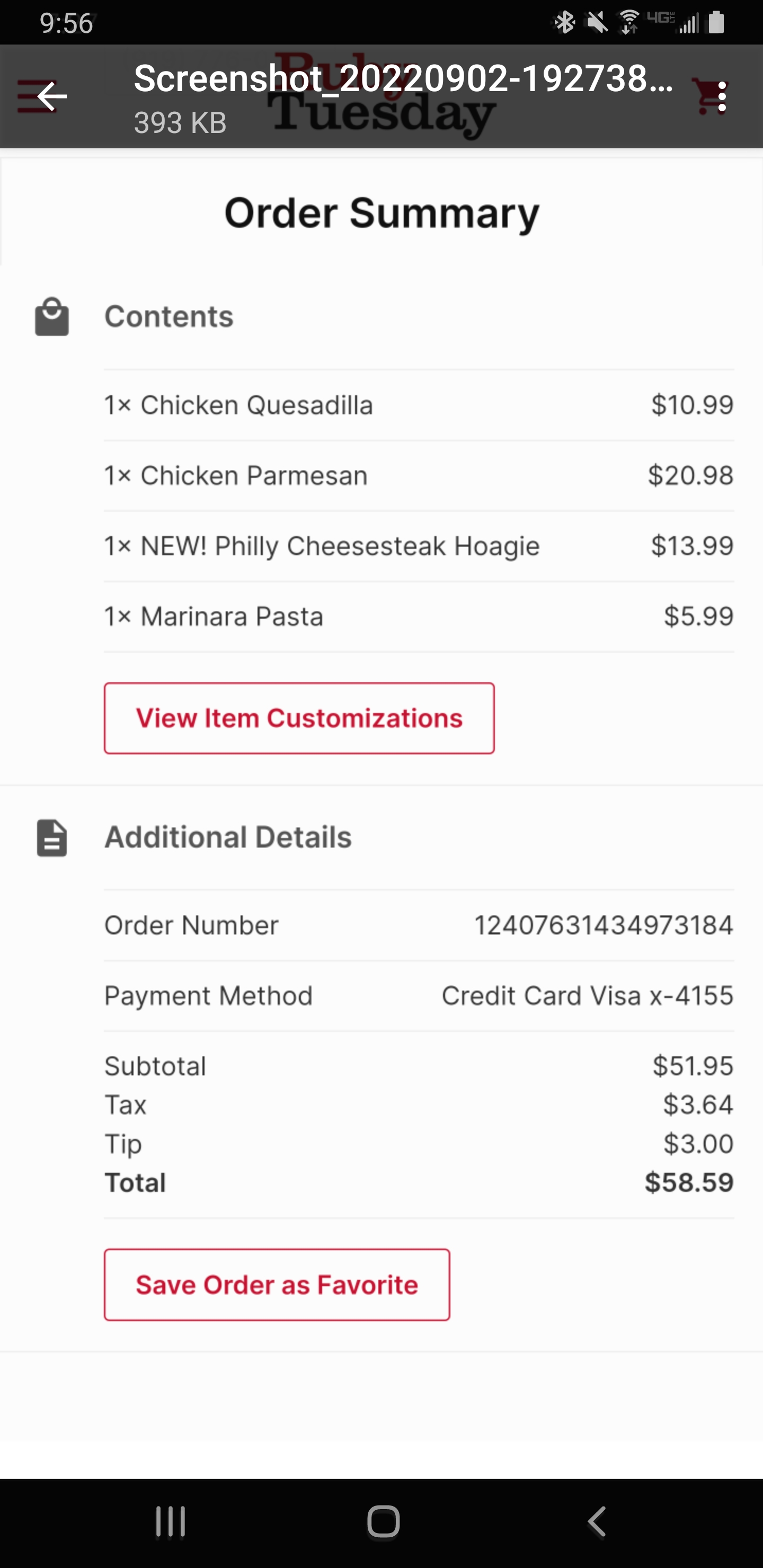Tap the Payment Method row
This screenshot has height=1568, width=763.
click(419, 996)
